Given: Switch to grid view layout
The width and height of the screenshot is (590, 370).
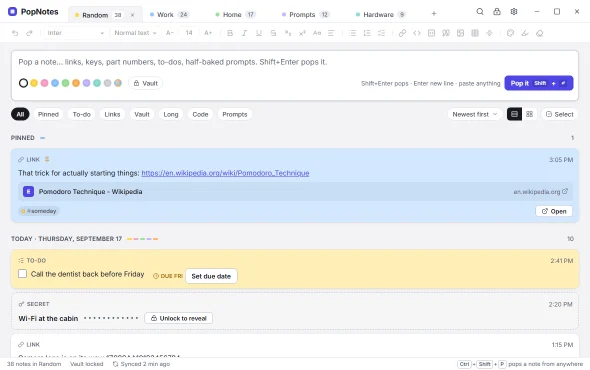Looking at the screenshot, I should (529, 114).
